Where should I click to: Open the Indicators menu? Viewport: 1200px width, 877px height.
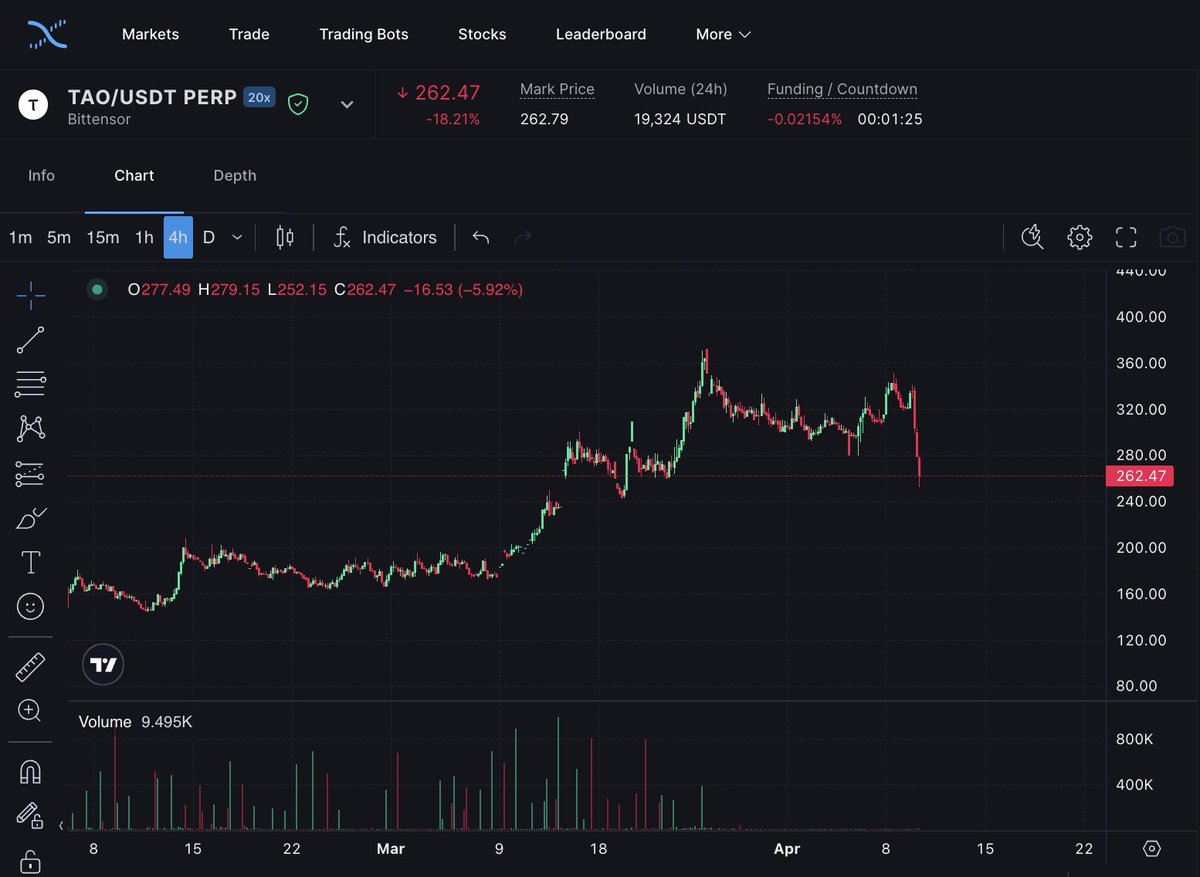pos(384,237)
